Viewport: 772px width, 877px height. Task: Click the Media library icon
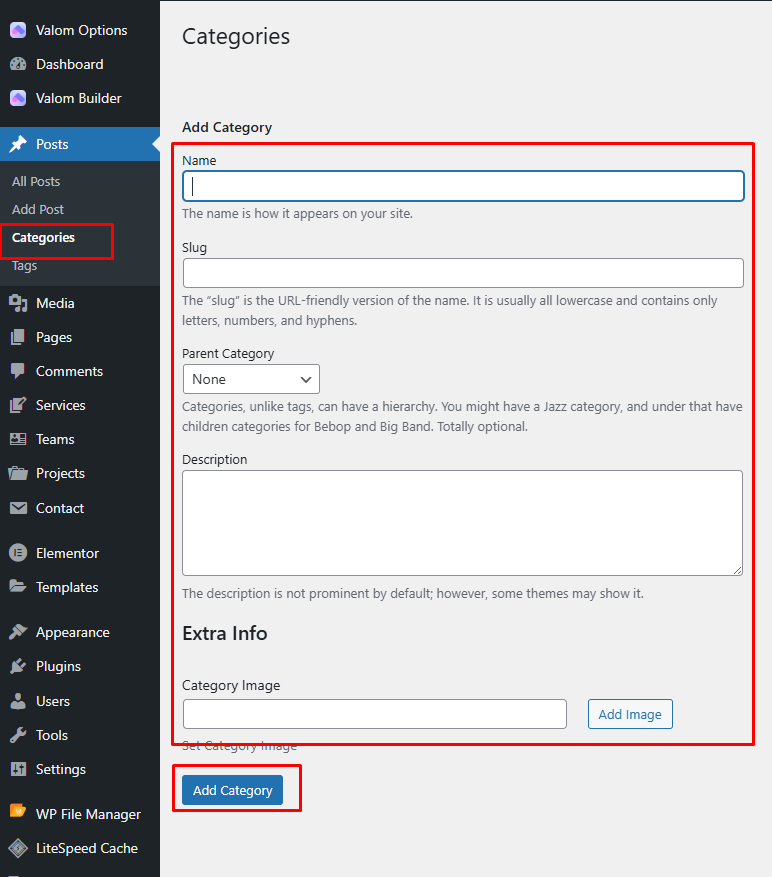[18, 303]
